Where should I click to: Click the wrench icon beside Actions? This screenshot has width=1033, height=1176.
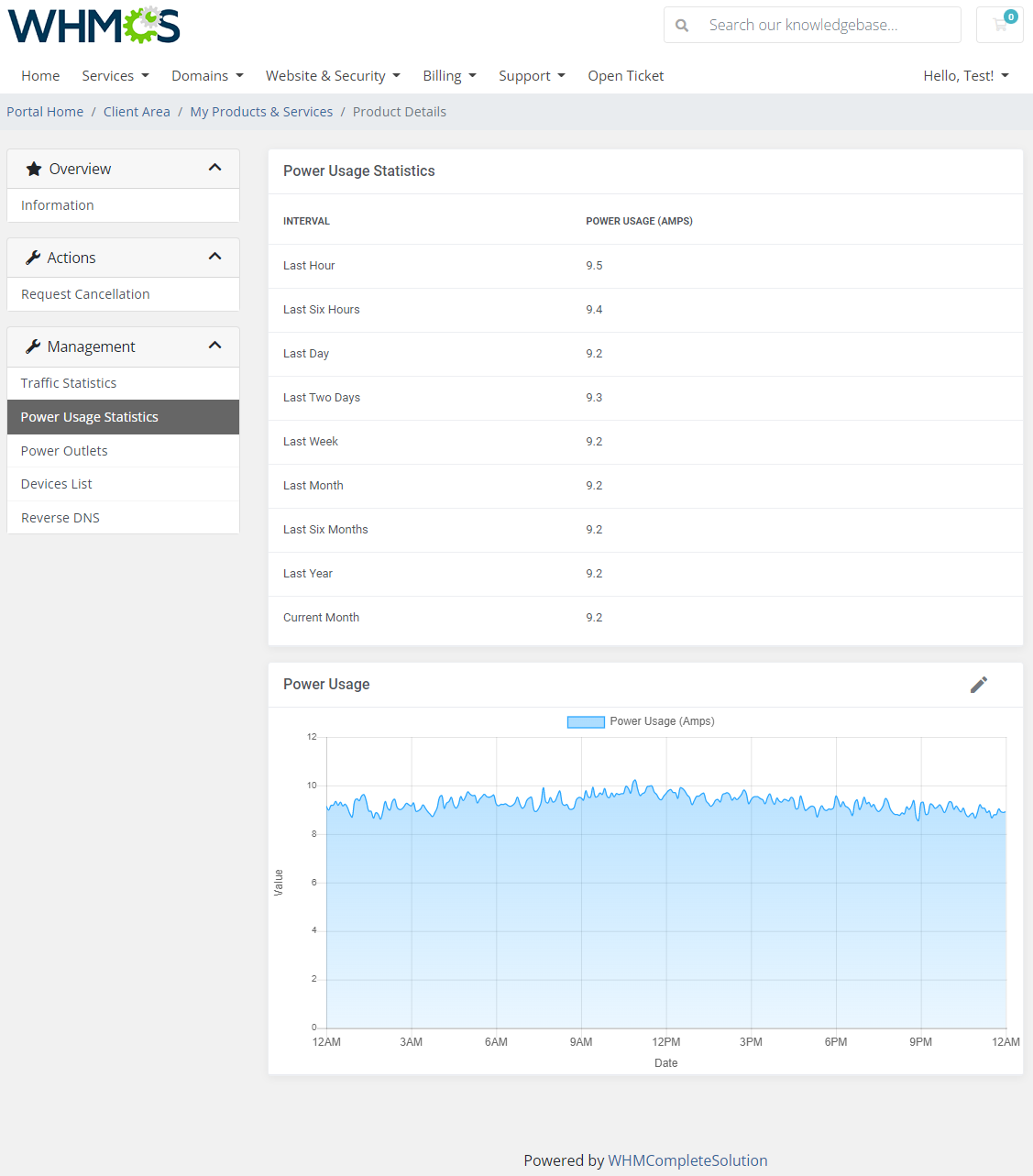point(33,257)
